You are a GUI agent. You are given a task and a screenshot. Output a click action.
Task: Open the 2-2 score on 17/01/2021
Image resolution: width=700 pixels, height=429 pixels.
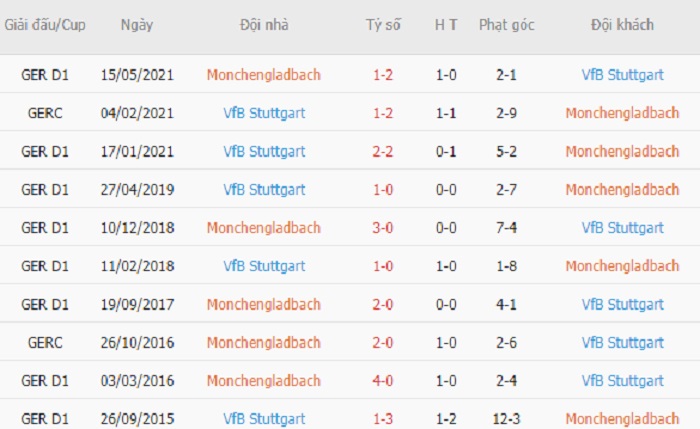tap(383, 151)
